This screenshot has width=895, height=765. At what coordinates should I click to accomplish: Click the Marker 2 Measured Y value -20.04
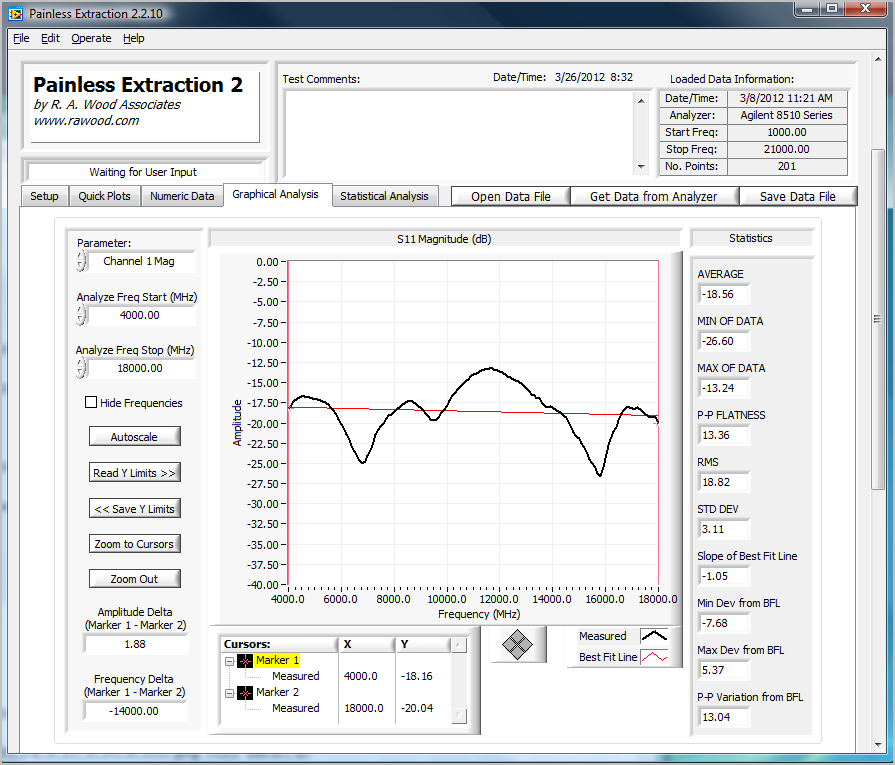[x=417, y=708]
